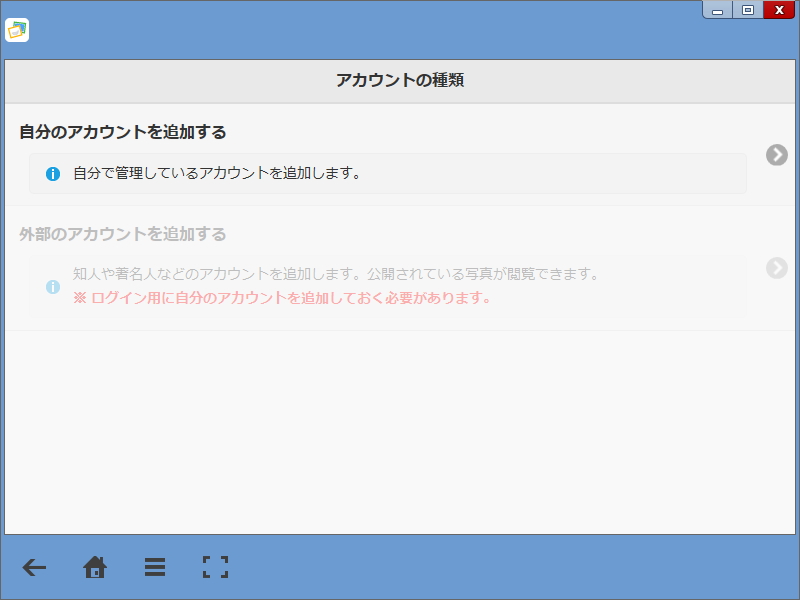
Task: Click the back arrow in the bottom toolbar
Action: (34, 567)
